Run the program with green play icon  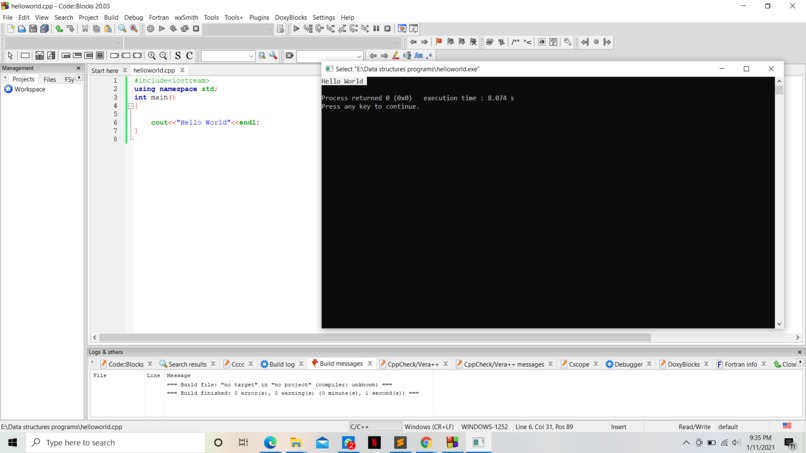coord(162,29)
